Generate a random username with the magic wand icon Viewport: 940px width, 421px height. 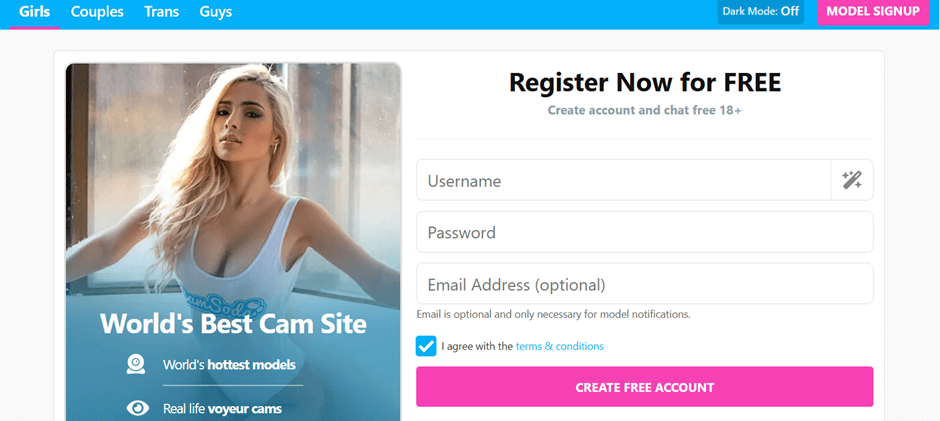click(852, 180)
